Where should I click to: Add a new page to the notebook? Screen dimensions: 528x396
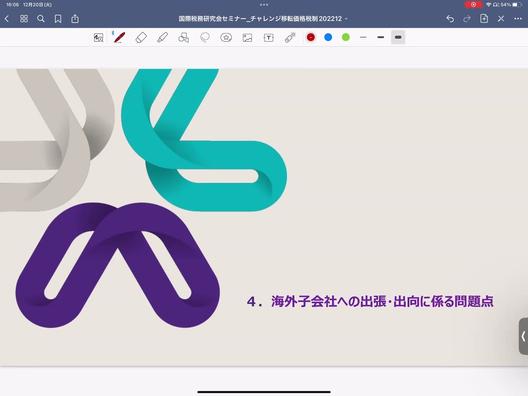click(484, 19)
